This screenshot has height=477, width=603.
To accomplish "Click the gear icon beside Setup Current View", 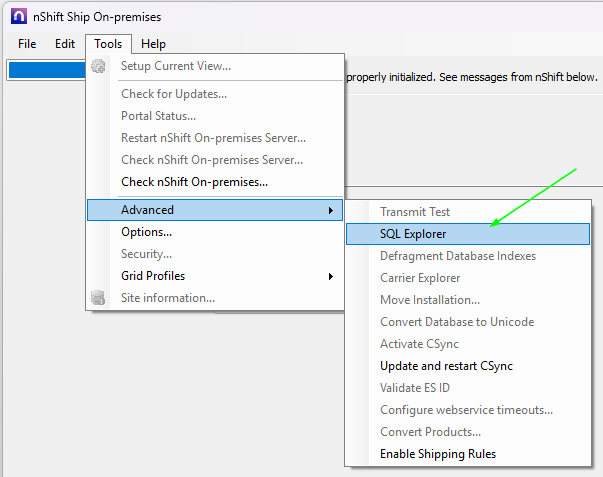I will pos(98,66).
